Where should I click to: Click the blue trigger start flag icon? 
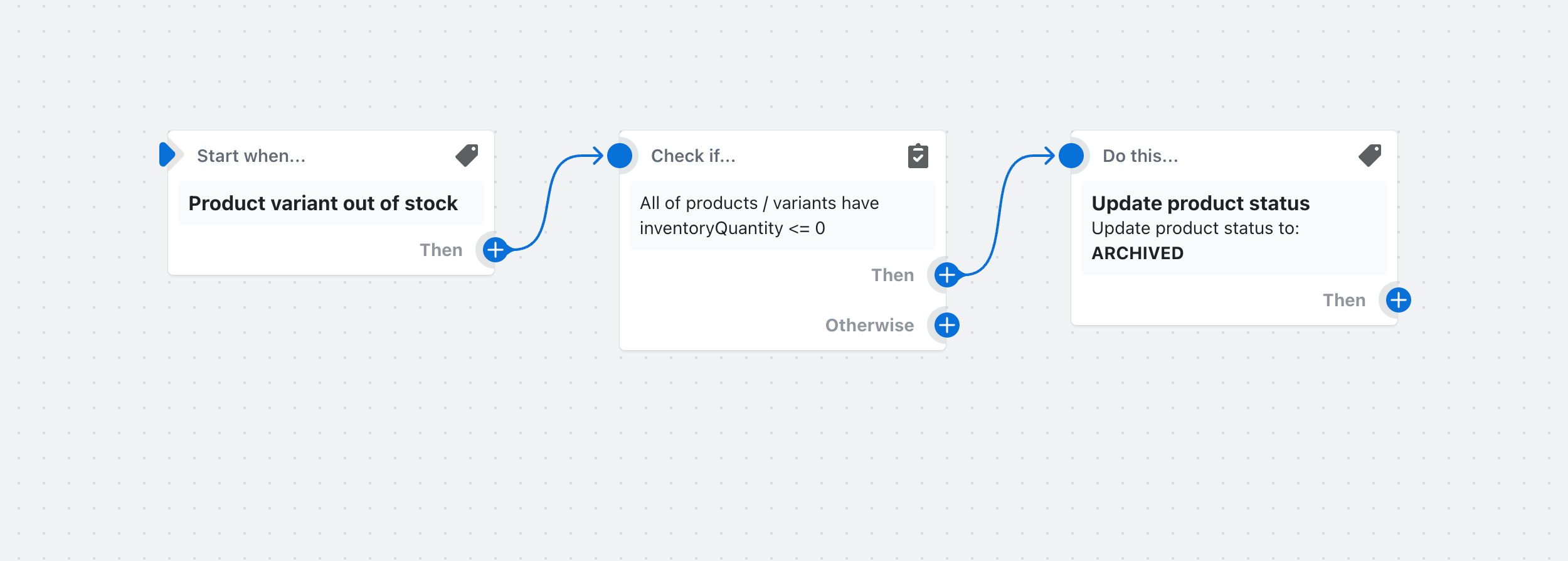(x=167, y=155)
